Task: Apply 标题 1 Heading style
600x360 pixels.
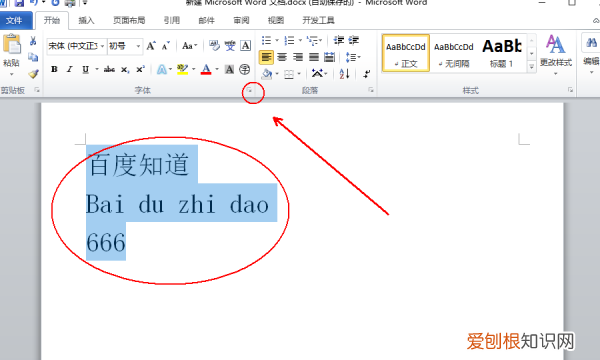Action: (502, 53)
